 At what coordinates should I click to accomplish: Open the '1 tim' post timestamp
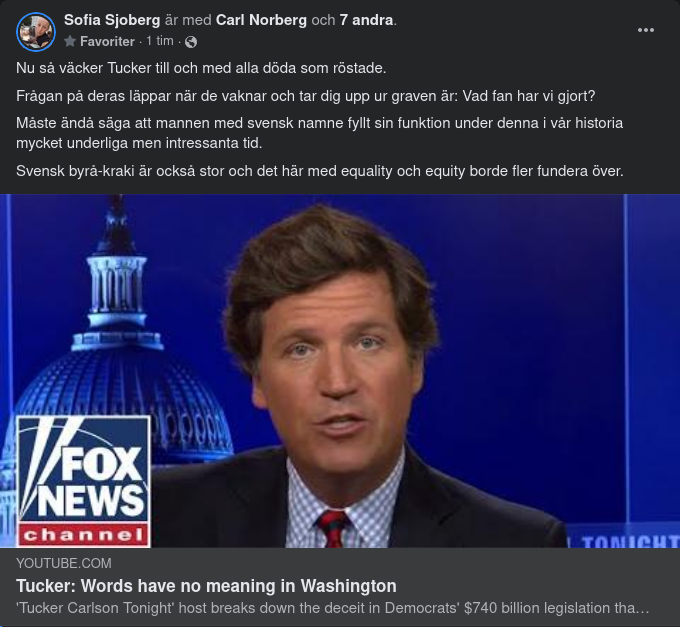(x=160, y=42)
